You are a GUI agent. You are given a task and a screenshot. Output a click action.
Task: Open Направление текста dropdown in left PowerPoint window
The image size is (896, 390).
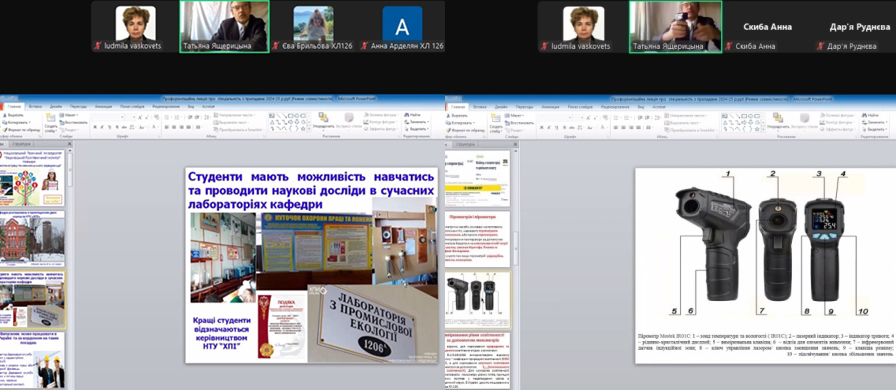234,115
